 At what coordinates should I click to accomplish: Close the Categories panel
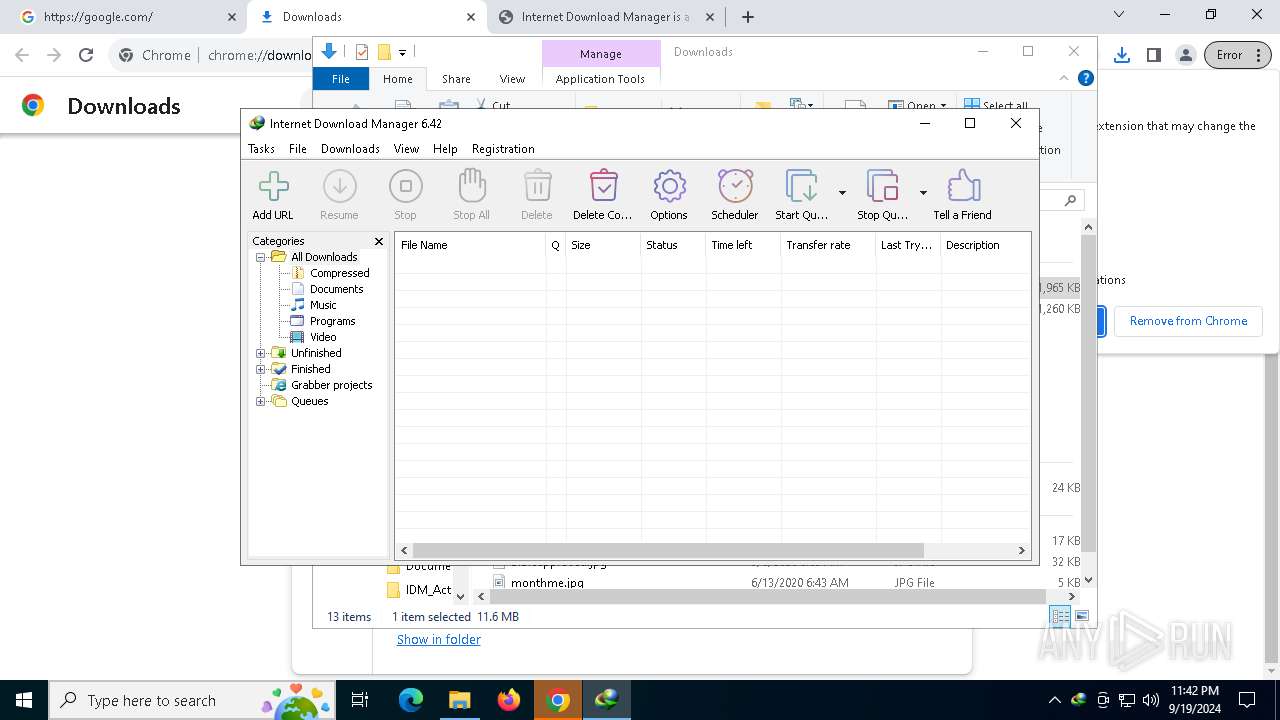pos(379,241)
